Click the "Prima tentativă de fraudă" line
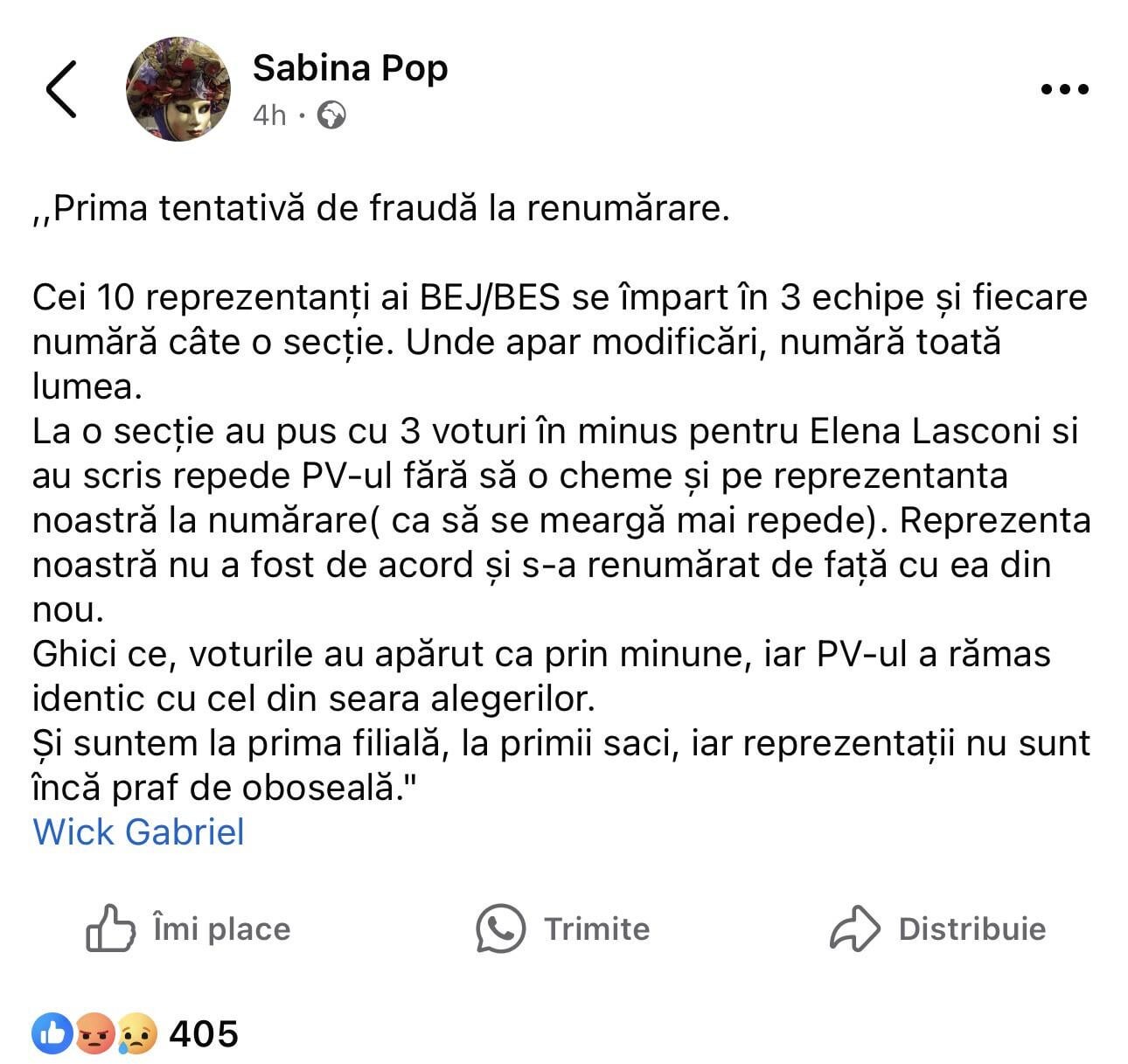 click(380, 210)
